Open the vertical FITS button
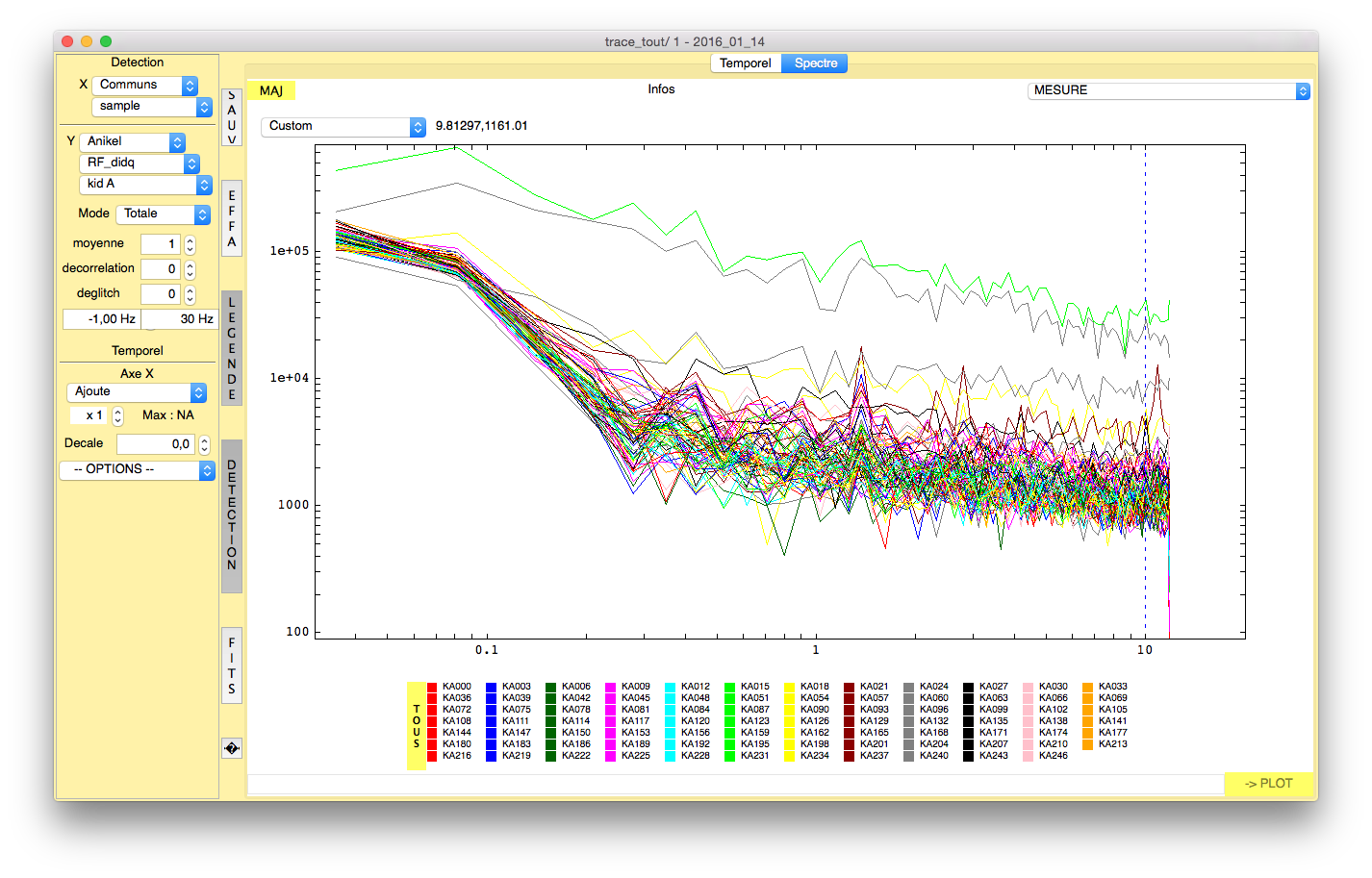Image resolution: width=1372 pixels, height=878 pixels. tap(231, 665)
